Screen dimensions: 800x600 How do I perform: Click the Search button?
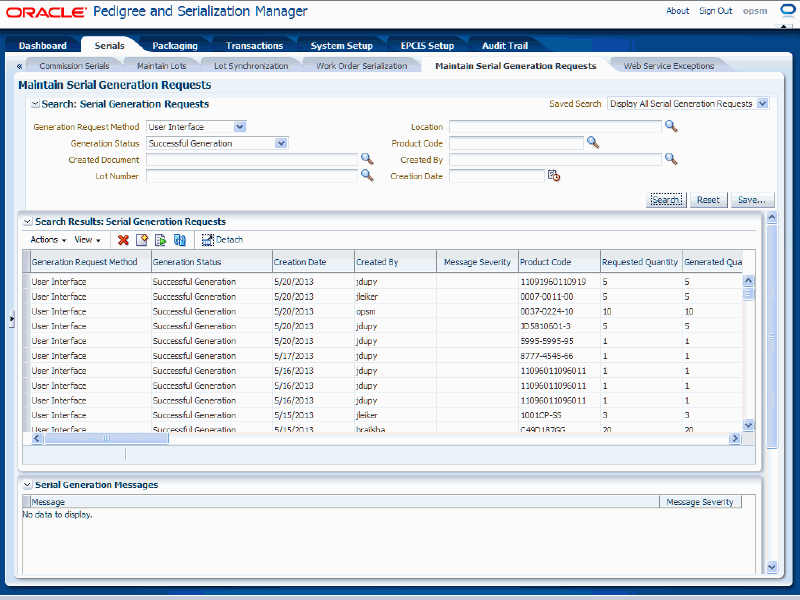pos(666,200)
